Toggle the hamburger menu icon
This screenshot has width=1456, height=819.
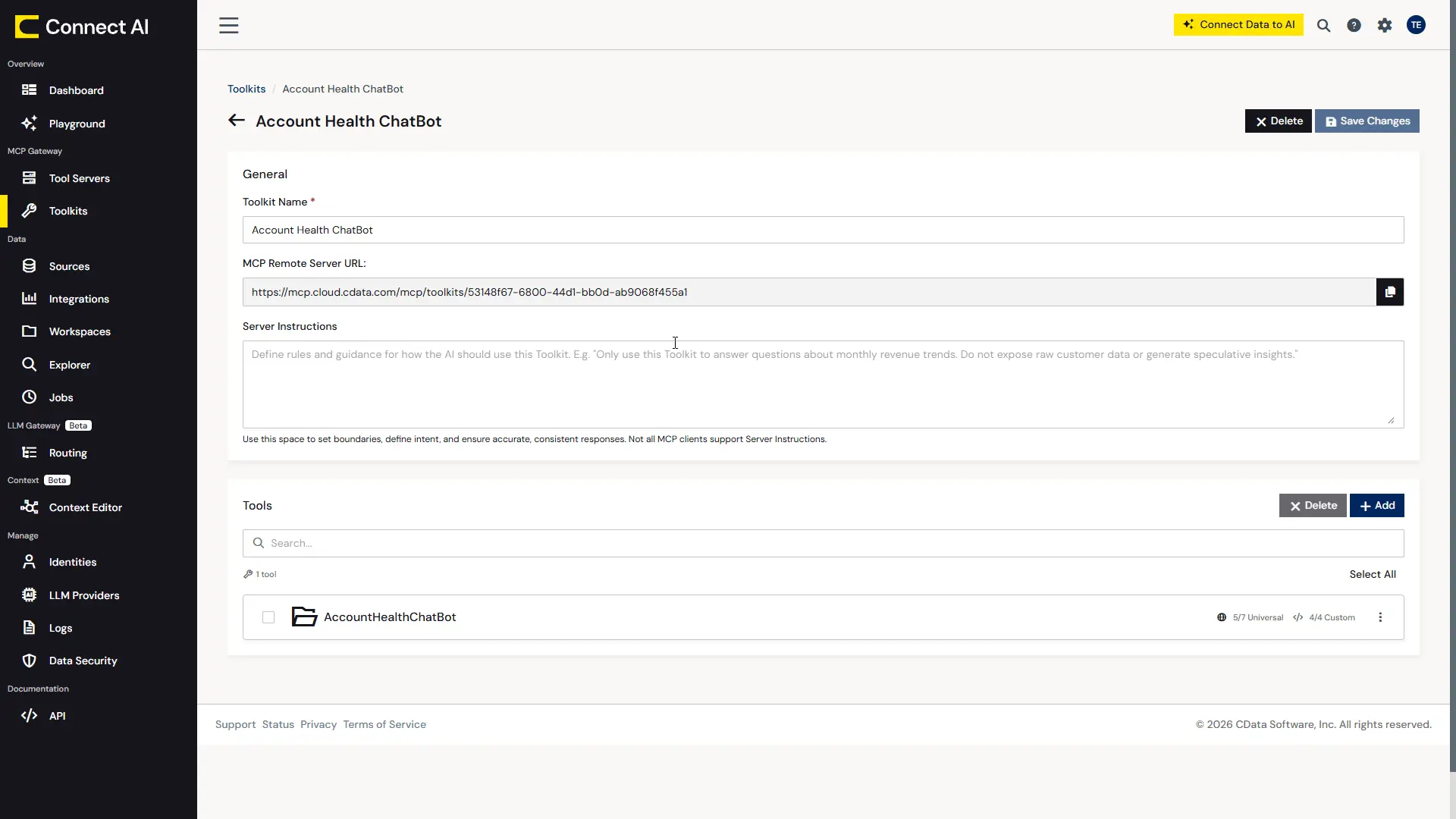coord(229,25)
